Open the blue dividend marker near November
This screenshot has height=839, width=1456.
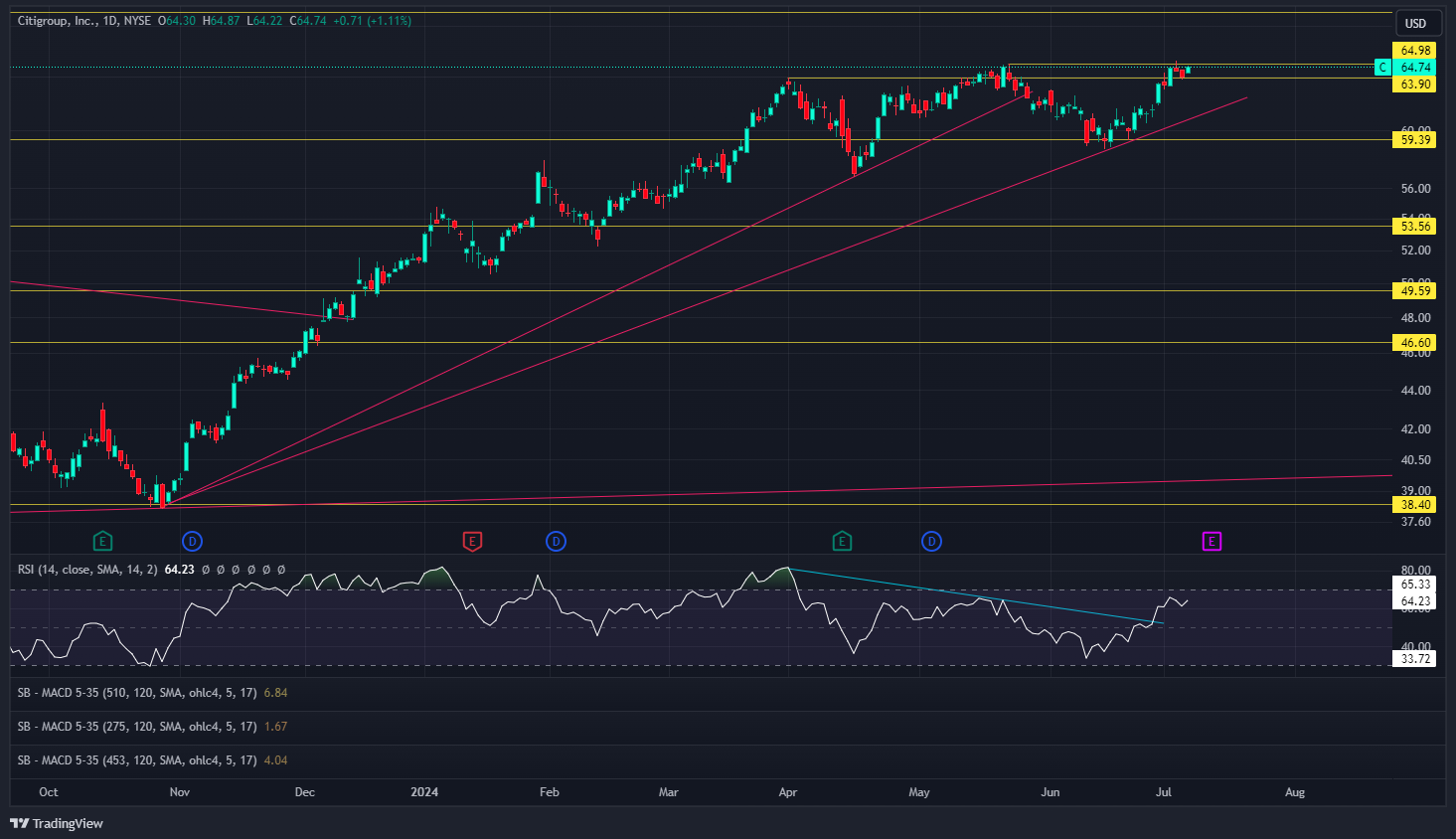[x=193, y=542]
